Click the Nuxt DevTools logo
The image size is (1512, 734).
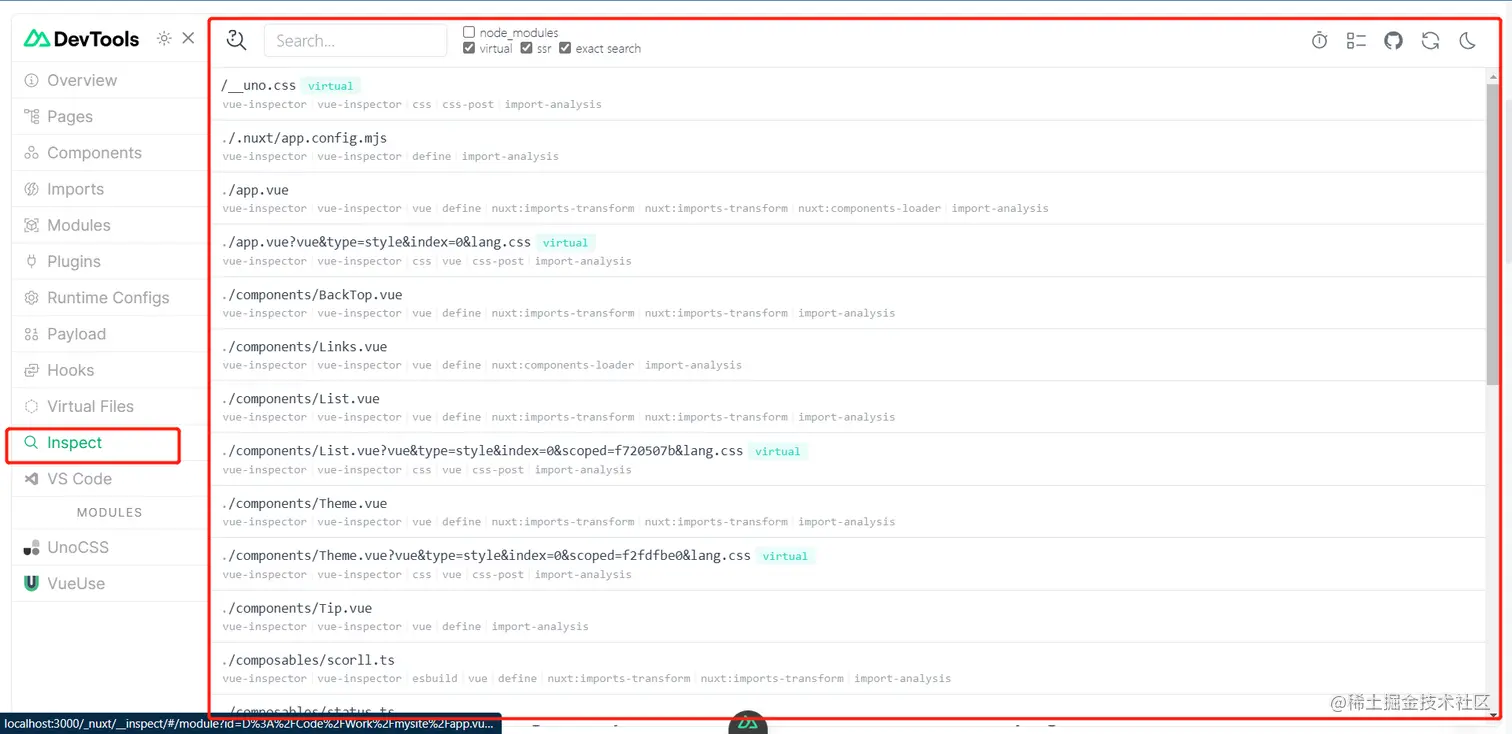click(82, 39)
